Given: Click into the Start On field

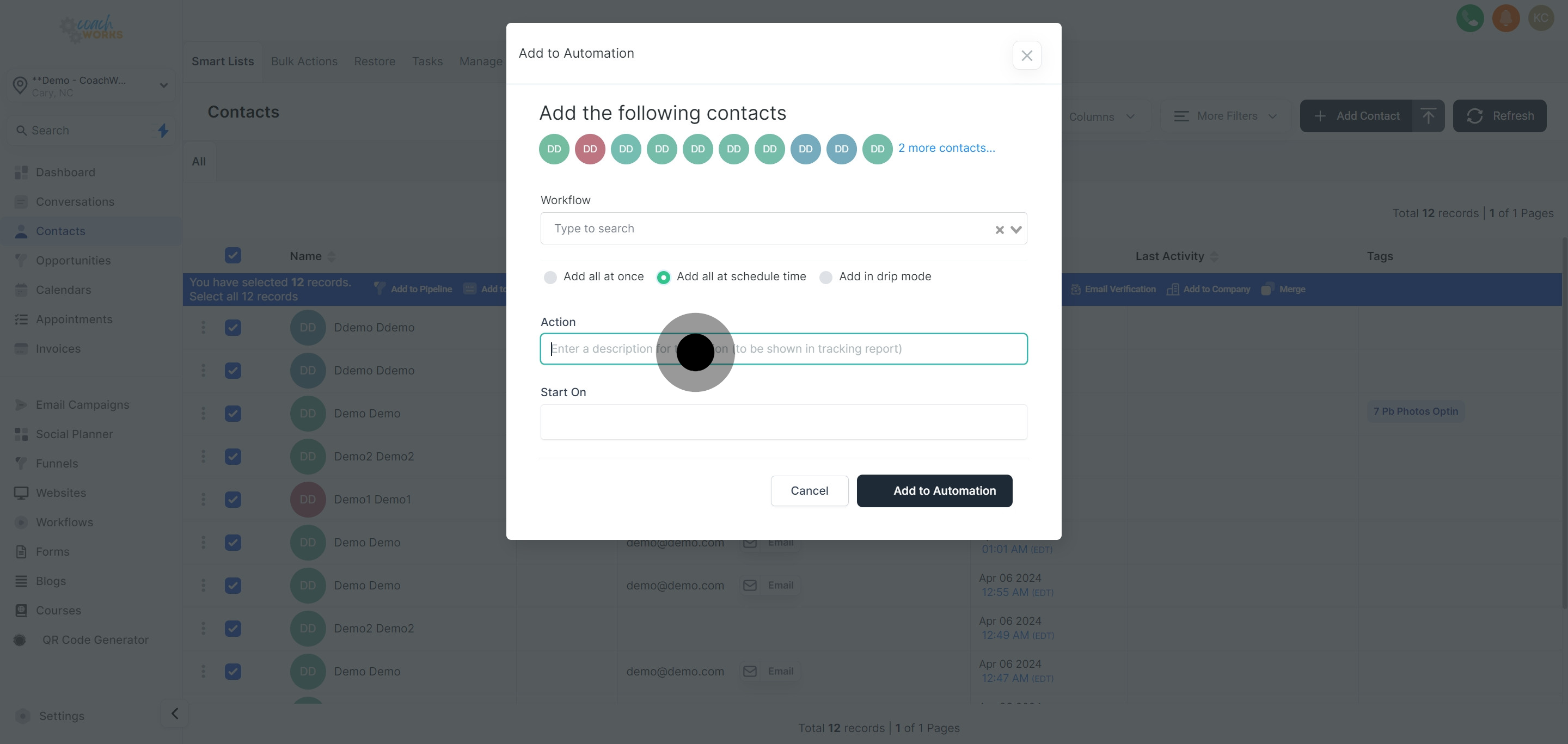Looking at the screenshot, I should (783, 422).
